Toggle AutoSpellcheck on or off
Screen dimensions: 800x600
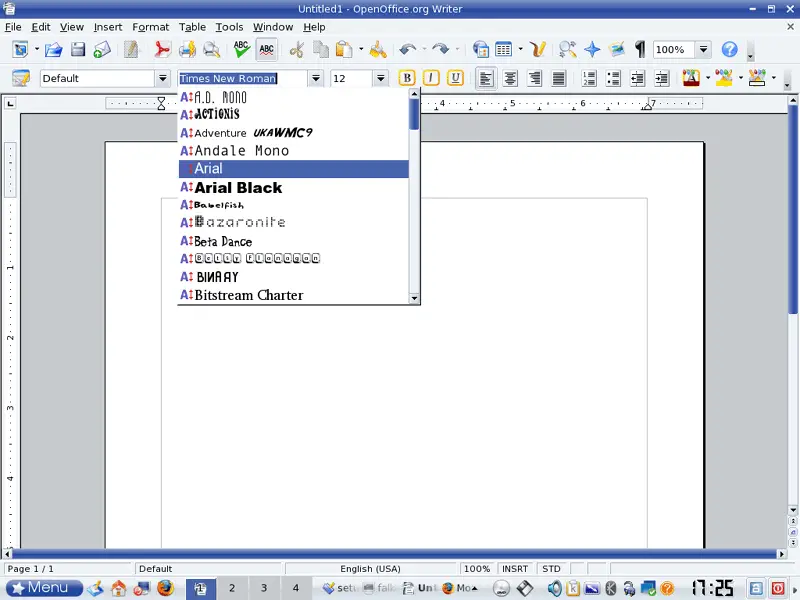tap(266, 49)
